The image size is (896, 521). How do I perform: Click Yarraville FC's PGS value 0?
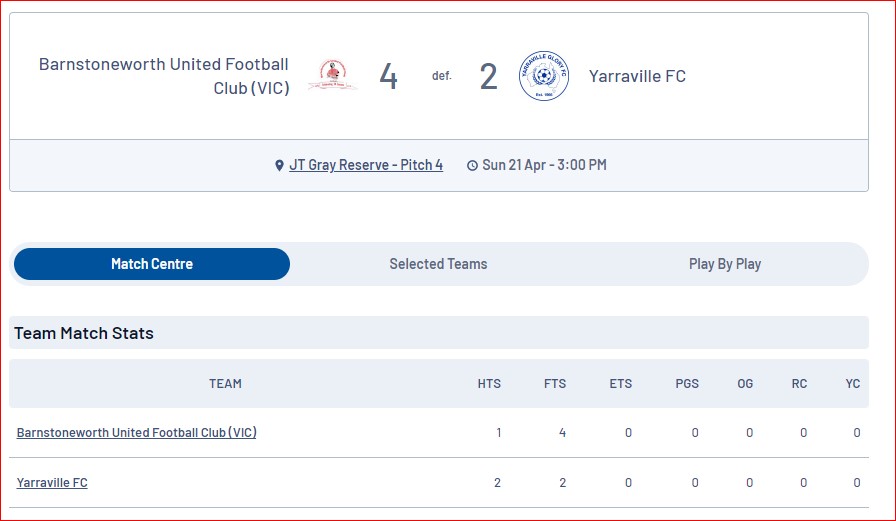(695, 483)
